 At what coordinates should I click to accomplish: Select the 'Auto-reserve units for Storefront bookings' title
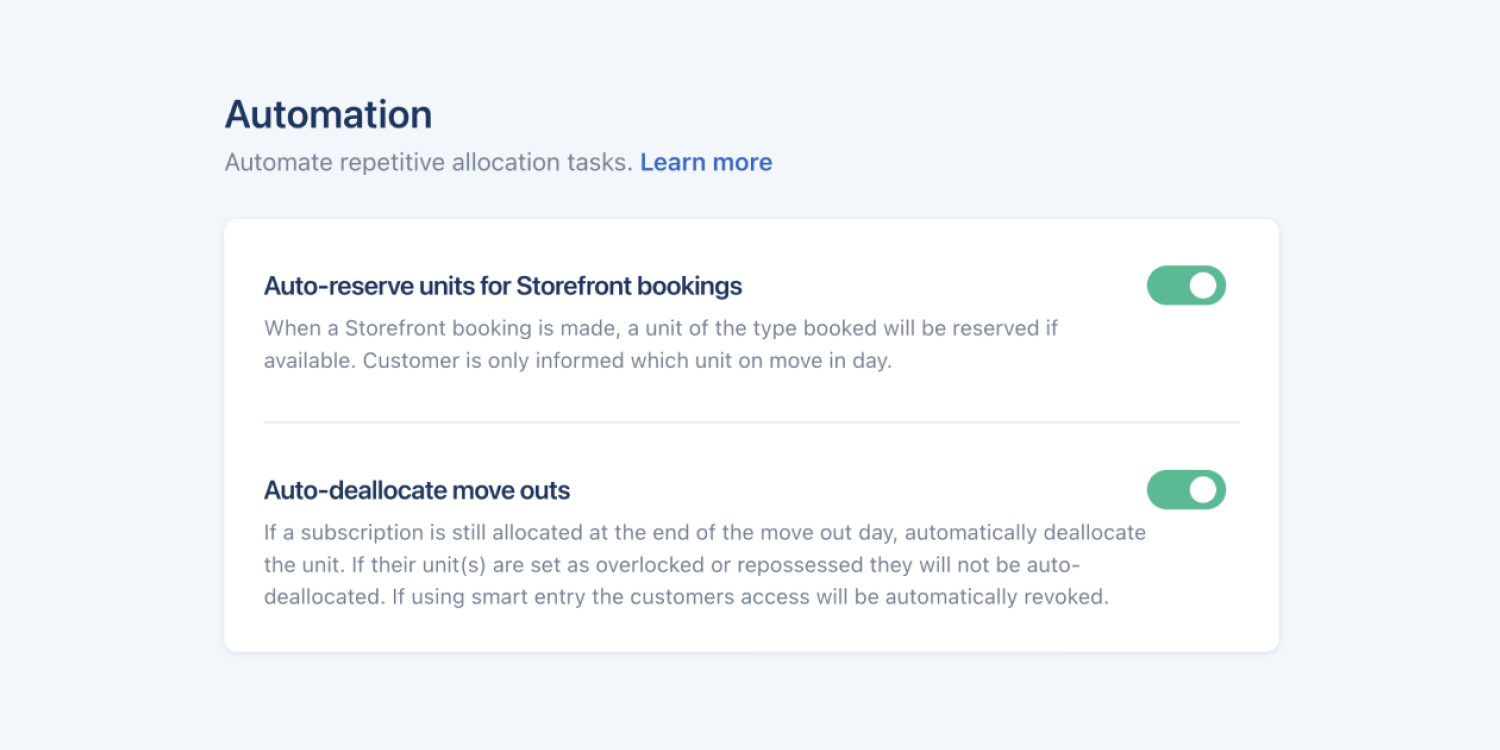(x=502, y=286)
